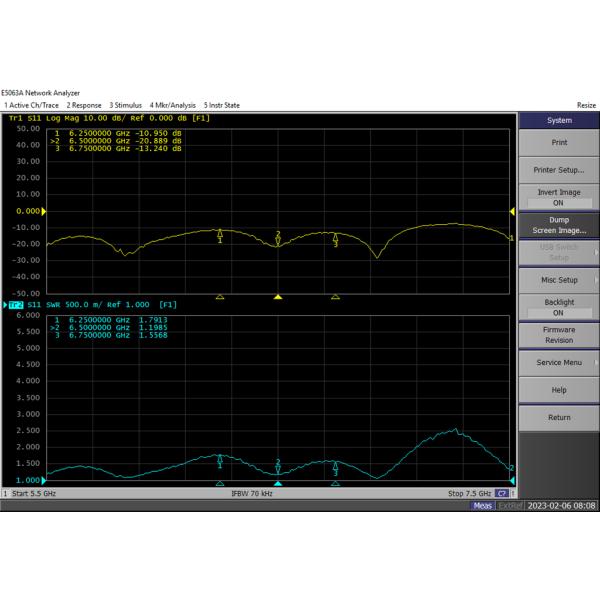Open the Stimulus menu
The height and width of the screenshot is (600, 600).
click(126, 105)
